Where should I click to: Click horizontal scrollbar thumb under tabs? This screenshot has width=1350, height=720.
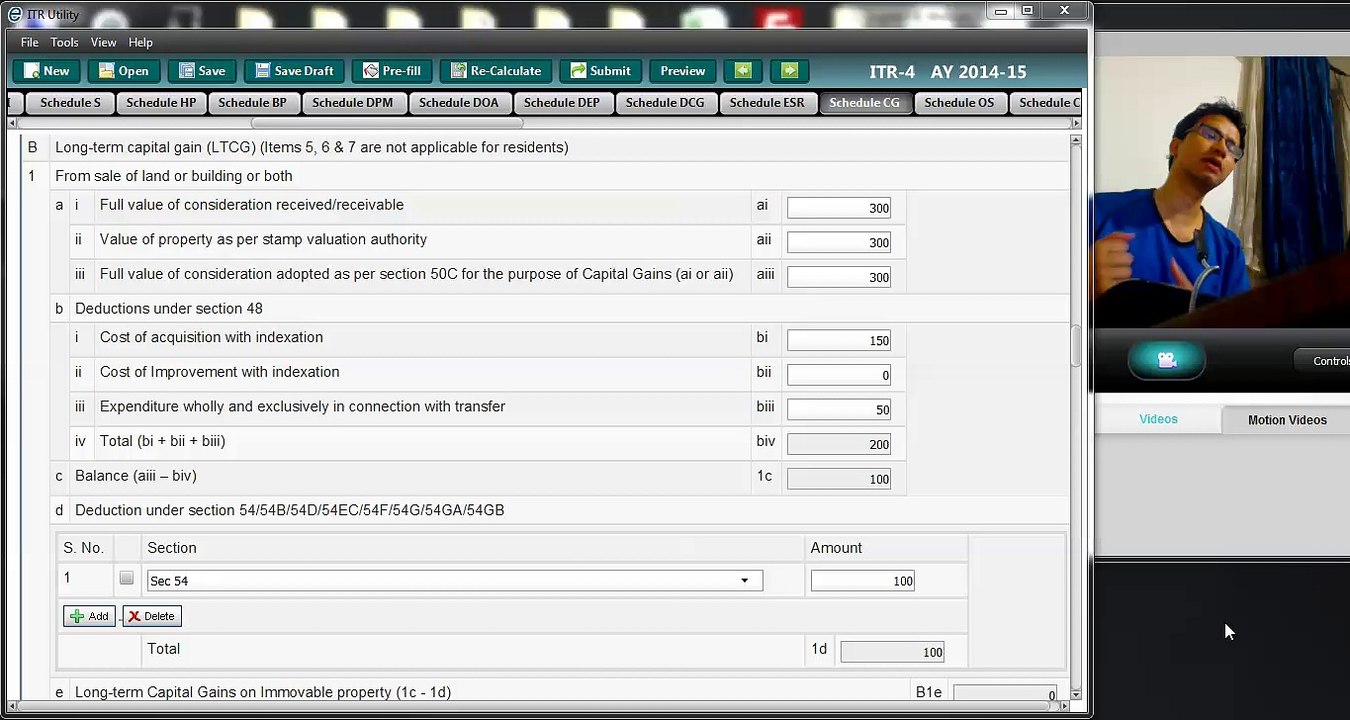click(x=386, y=123)
